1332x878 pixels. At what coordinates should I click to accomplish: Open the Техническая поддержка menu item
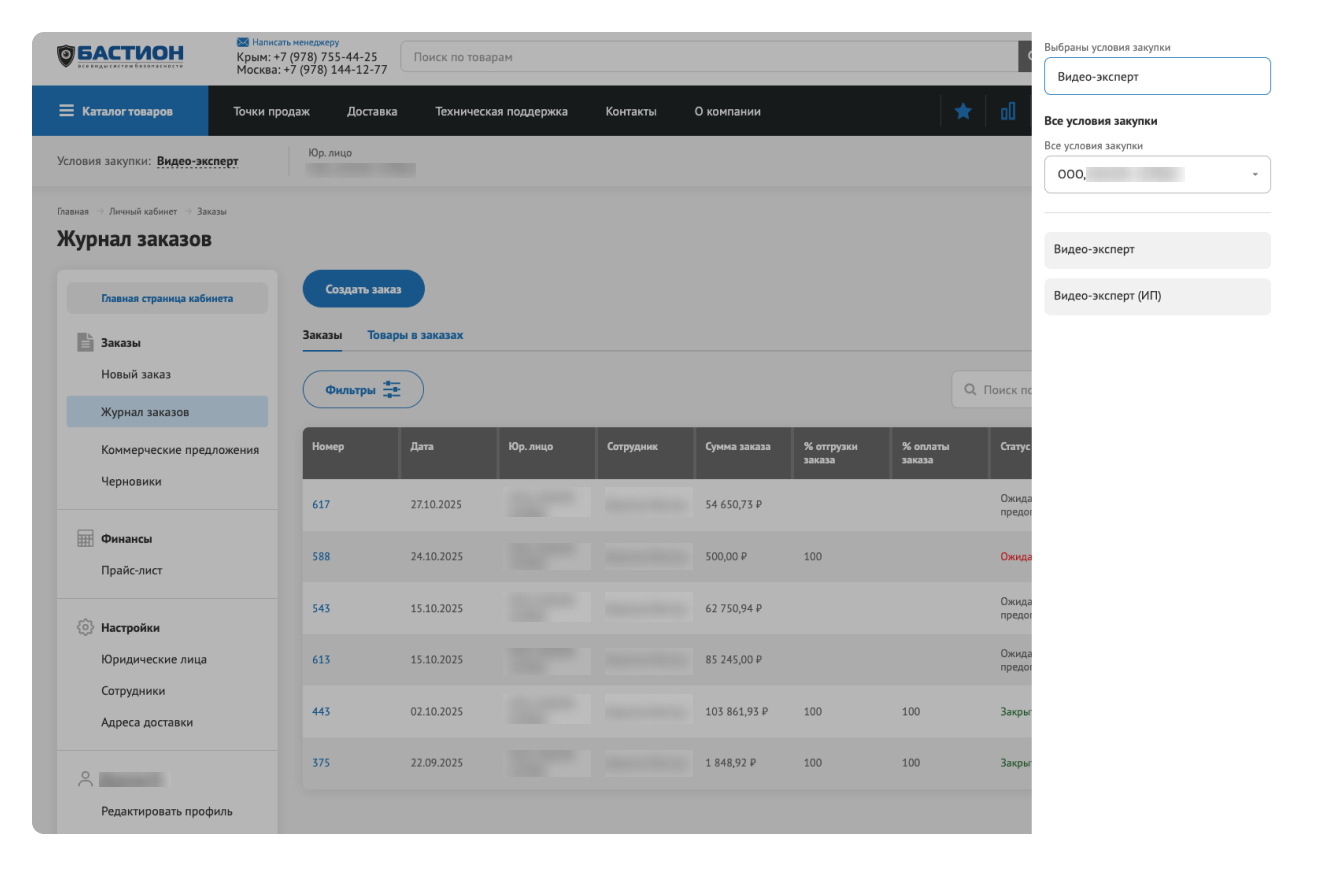point(501,111)
